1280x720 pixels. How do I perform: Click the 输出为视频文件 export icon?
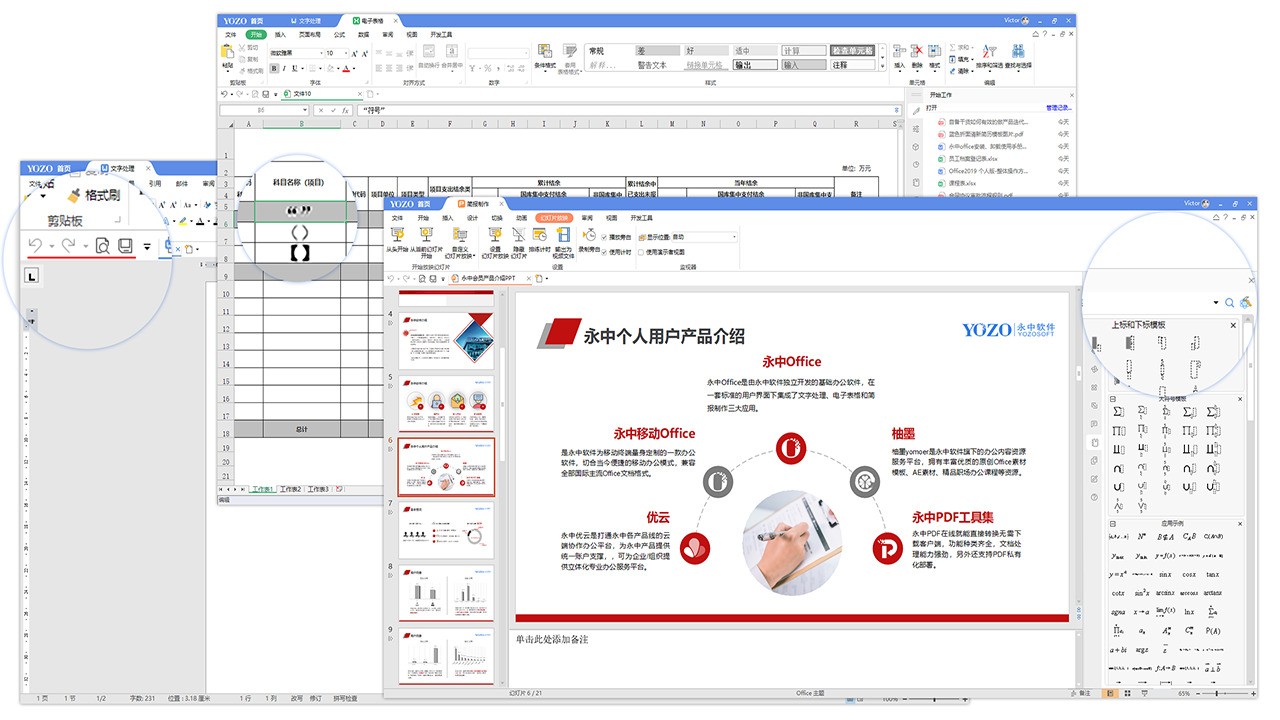[563, 234]
